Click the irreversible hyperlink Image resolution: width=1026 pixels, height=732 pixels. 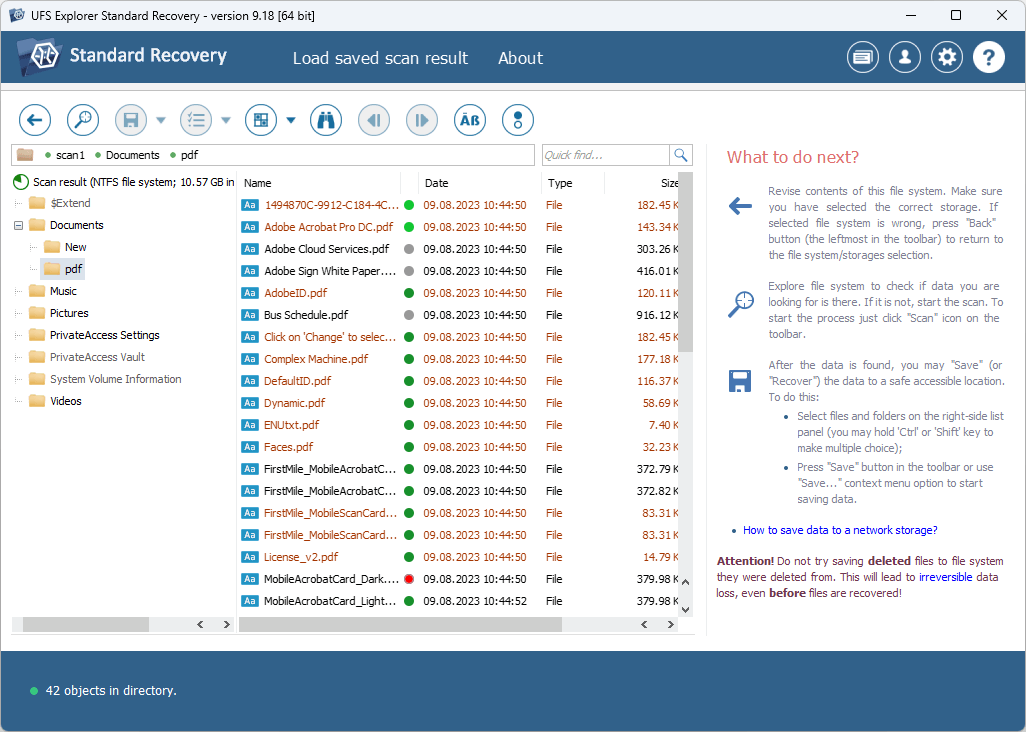click(946, 577)
